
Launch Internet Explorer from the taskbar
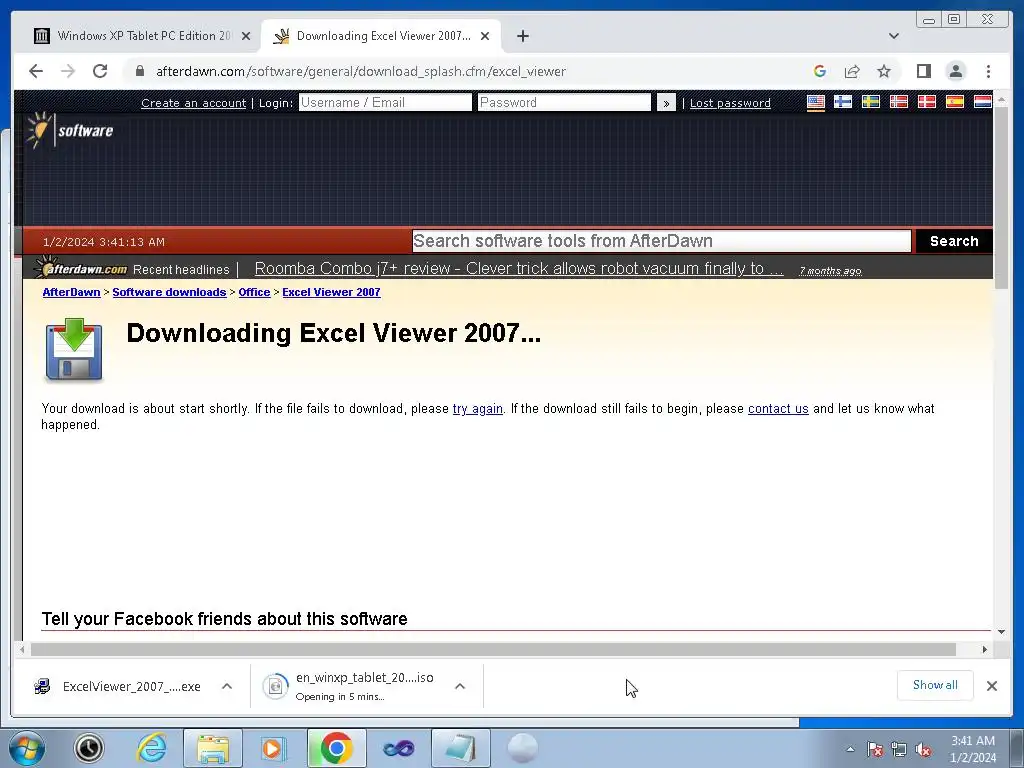(152, 748)
